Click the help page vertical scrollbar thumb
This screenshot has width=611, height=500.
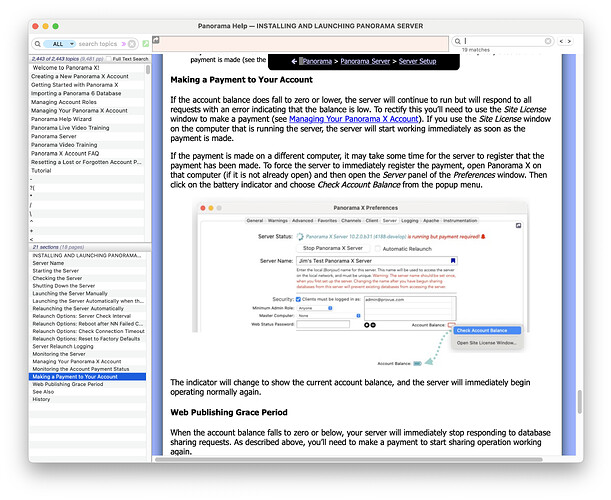click(x=580, y=401)
